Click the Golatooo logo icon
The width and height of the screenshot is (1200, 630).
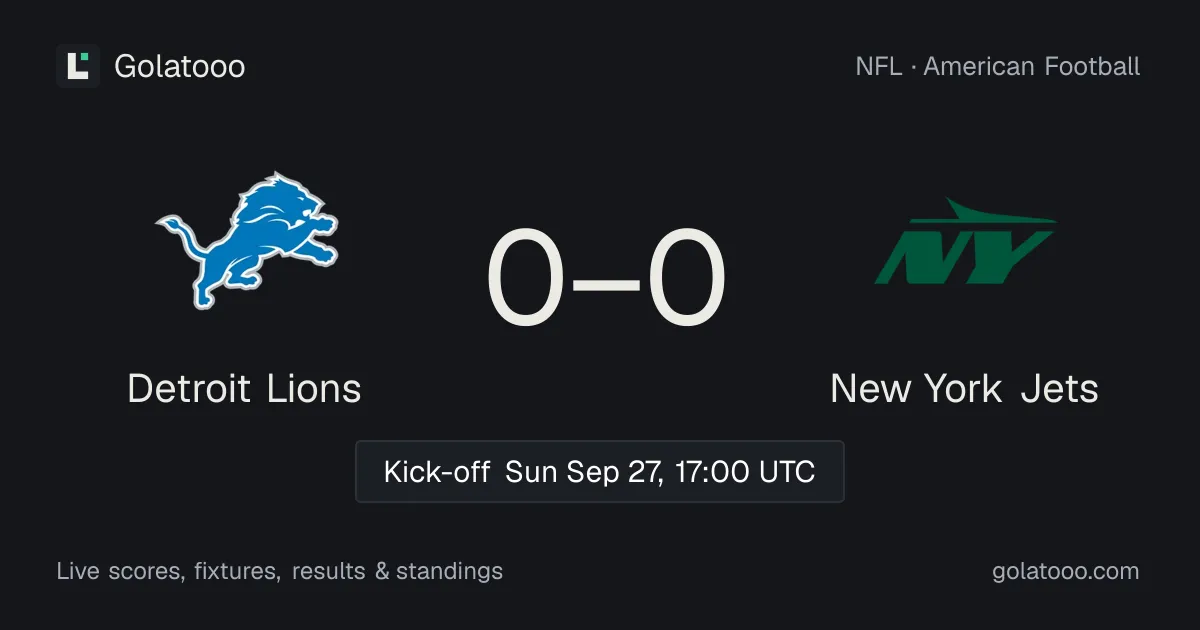[78, 66]
